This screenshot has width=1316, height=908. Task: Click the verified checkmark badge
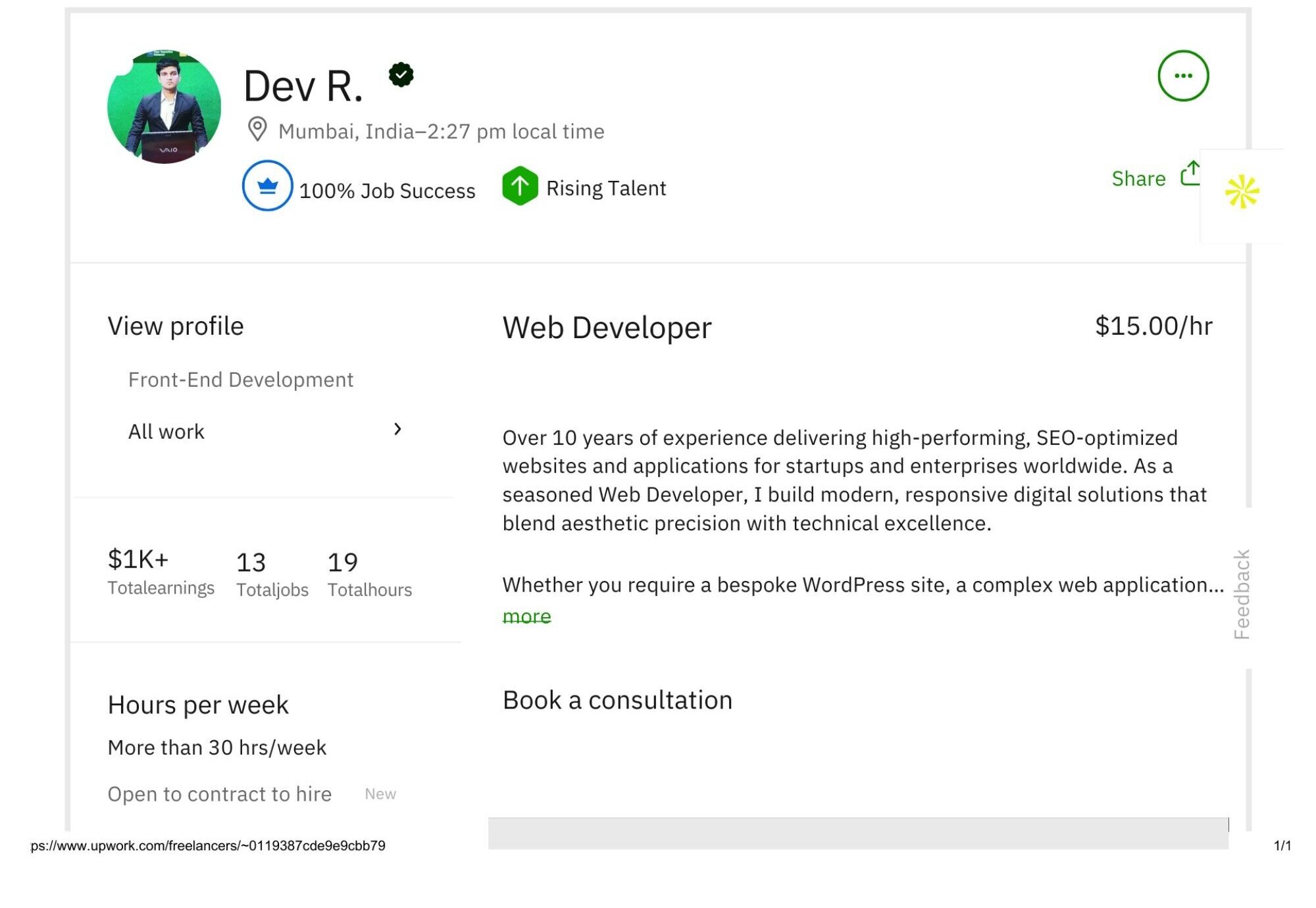(x=401, y=74)
